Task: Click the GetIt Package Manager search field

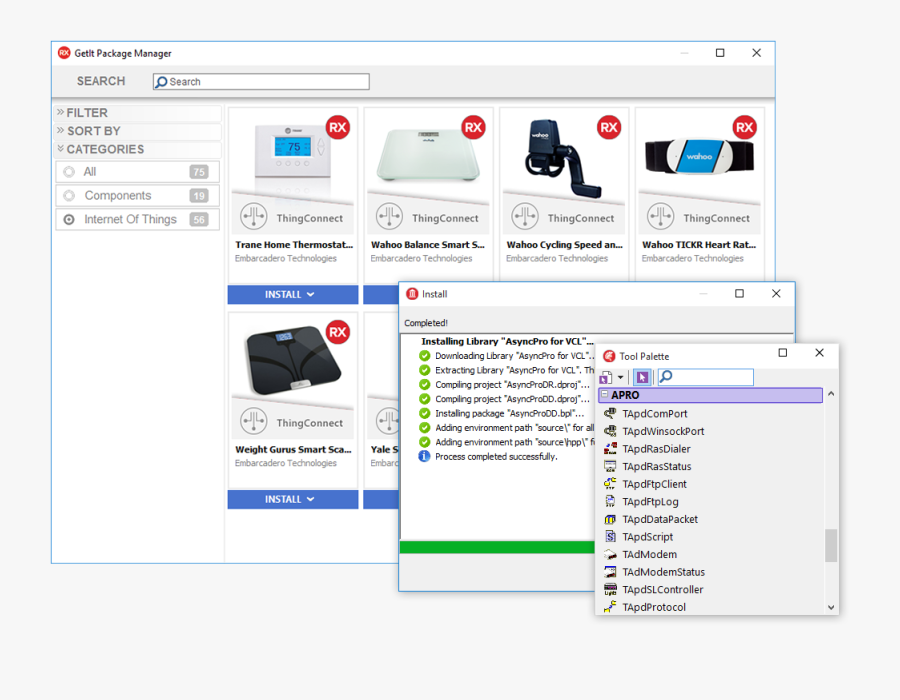Action: 261,81
